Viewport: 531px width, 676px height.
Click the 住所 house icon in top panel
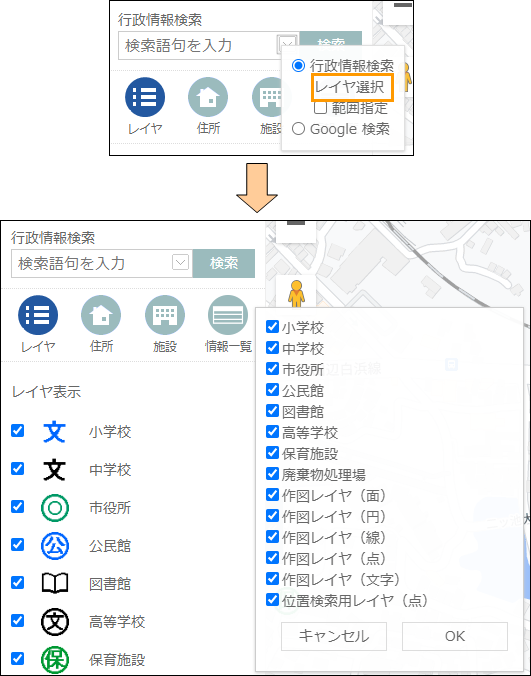pos(208,97)
